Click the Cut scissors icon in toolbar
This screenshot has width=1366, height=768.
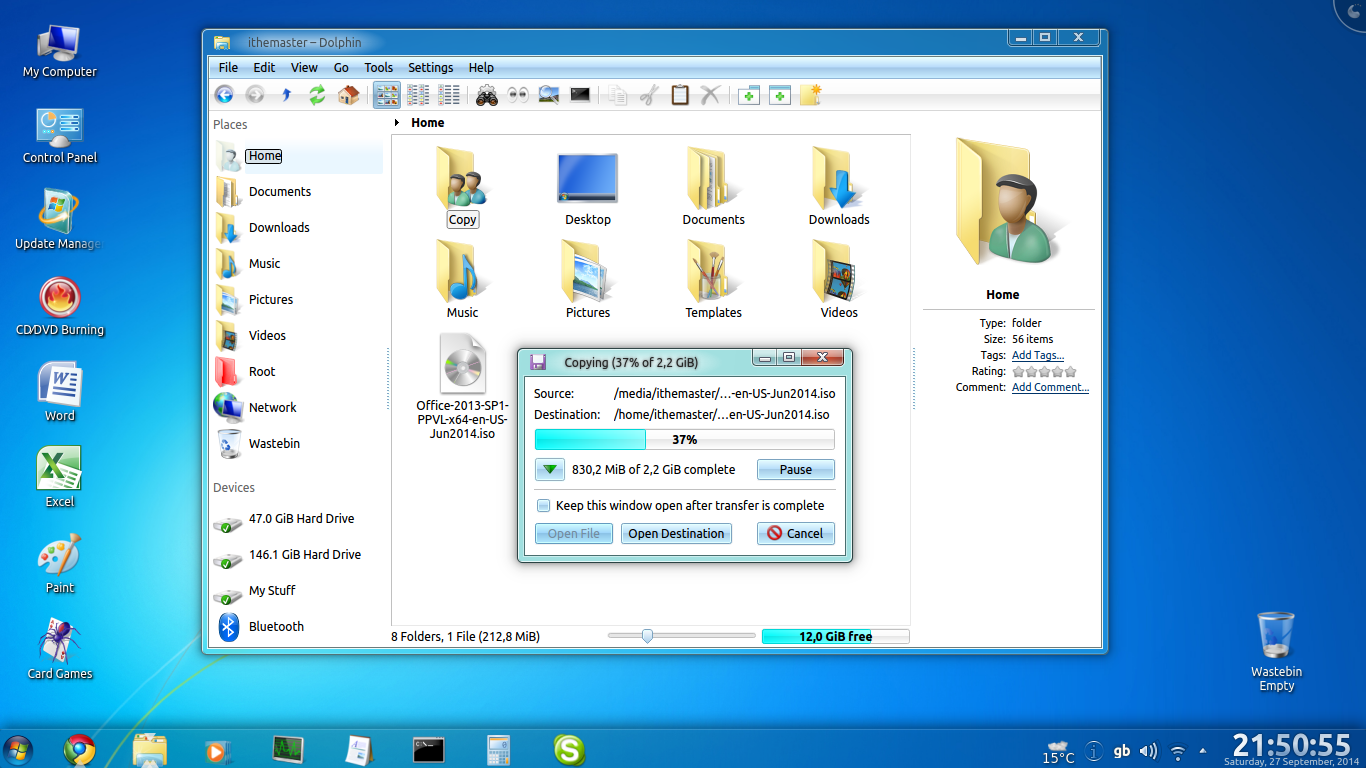[649, 95]
